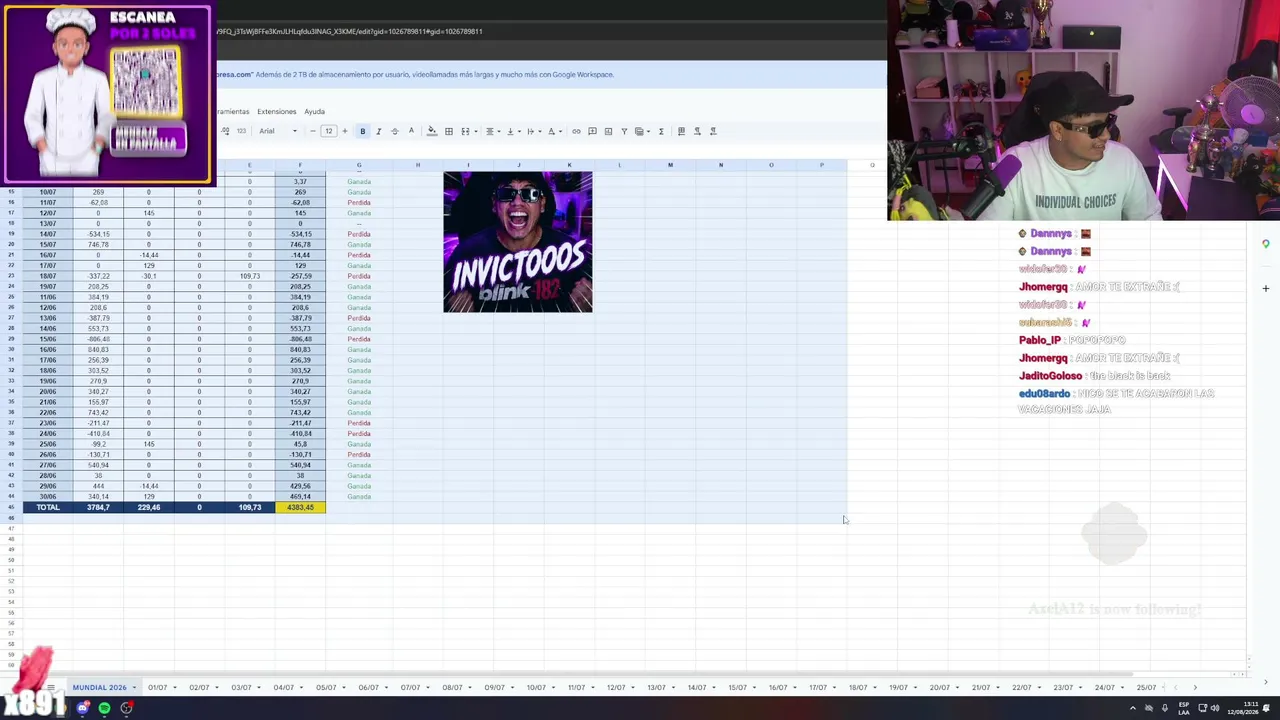Apply strikethrough formatting from the toolbar
1280x720 pixels.
[x=394, y=131]
